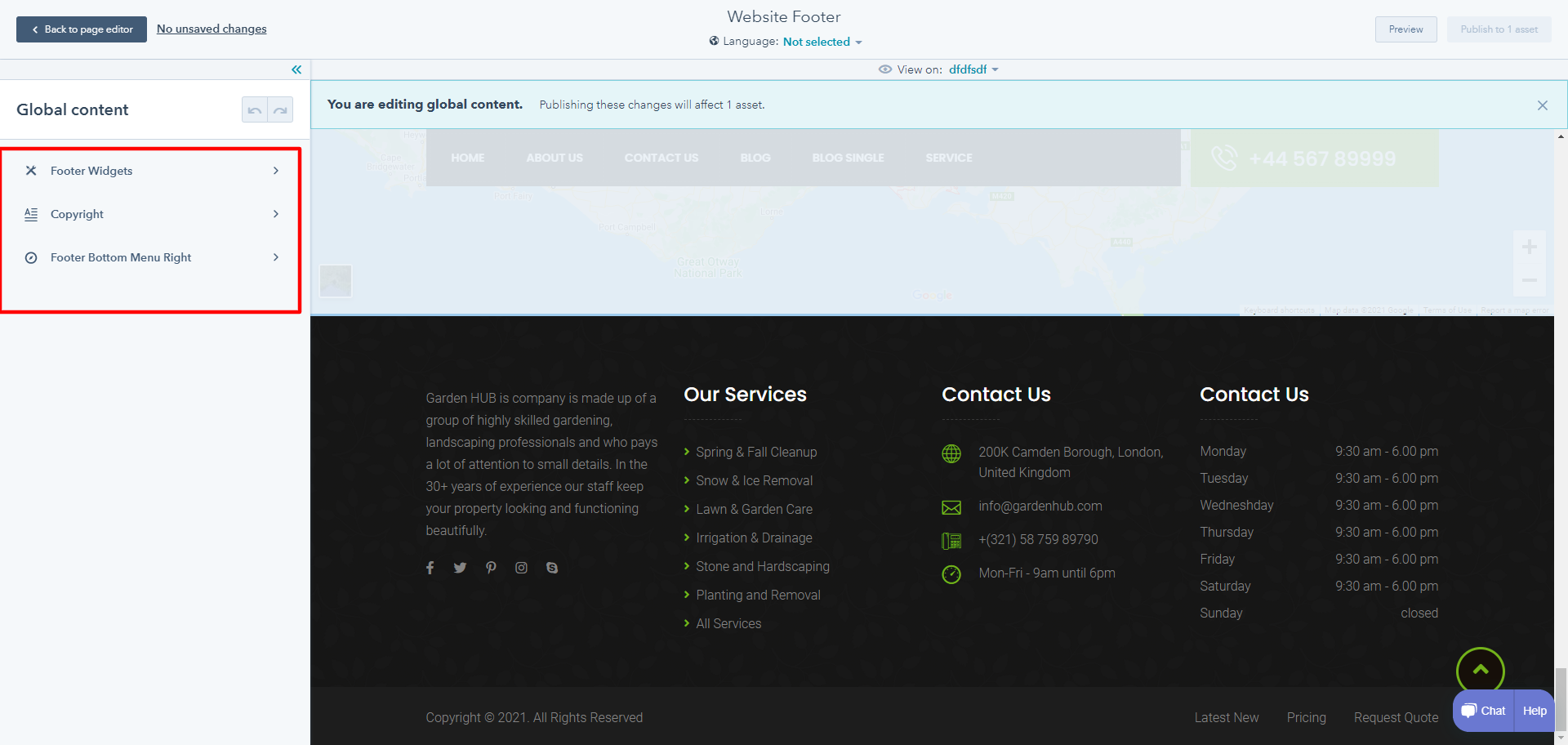
Task: Click the undo arrow icon
Action: tap(255, 110)
